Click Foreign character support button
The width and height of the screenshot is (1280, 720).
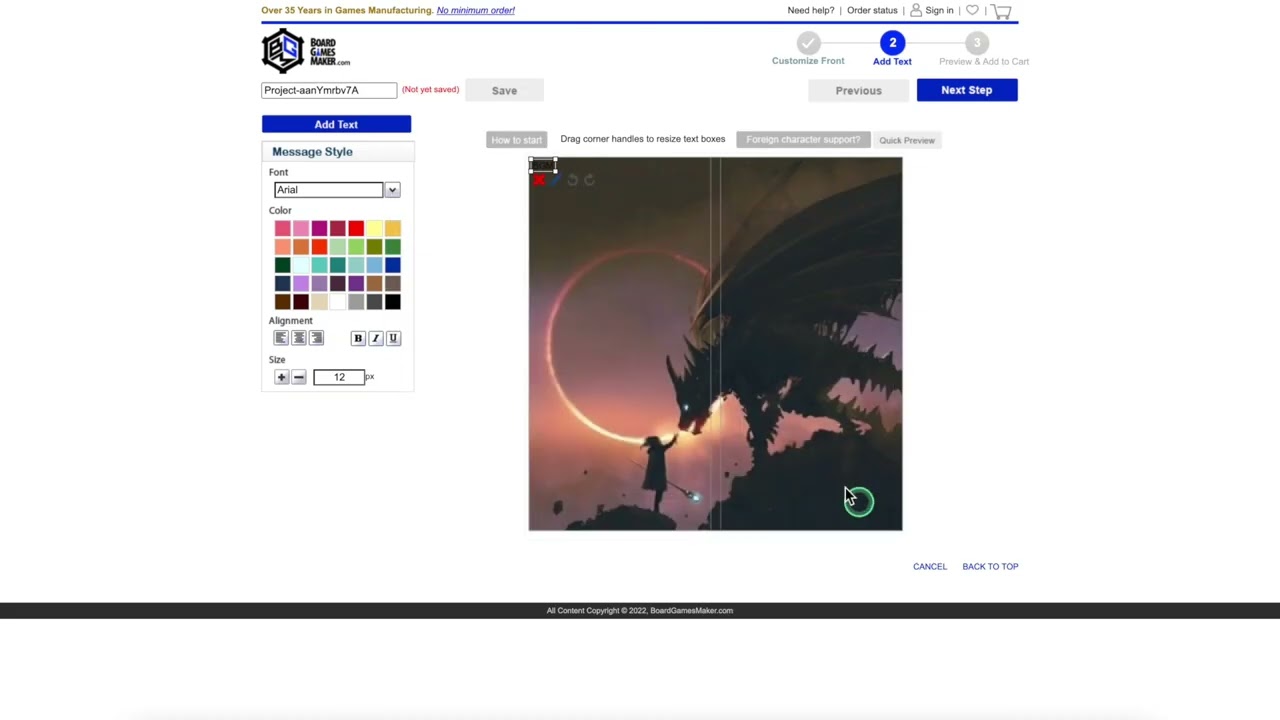[x=803, y=140]
